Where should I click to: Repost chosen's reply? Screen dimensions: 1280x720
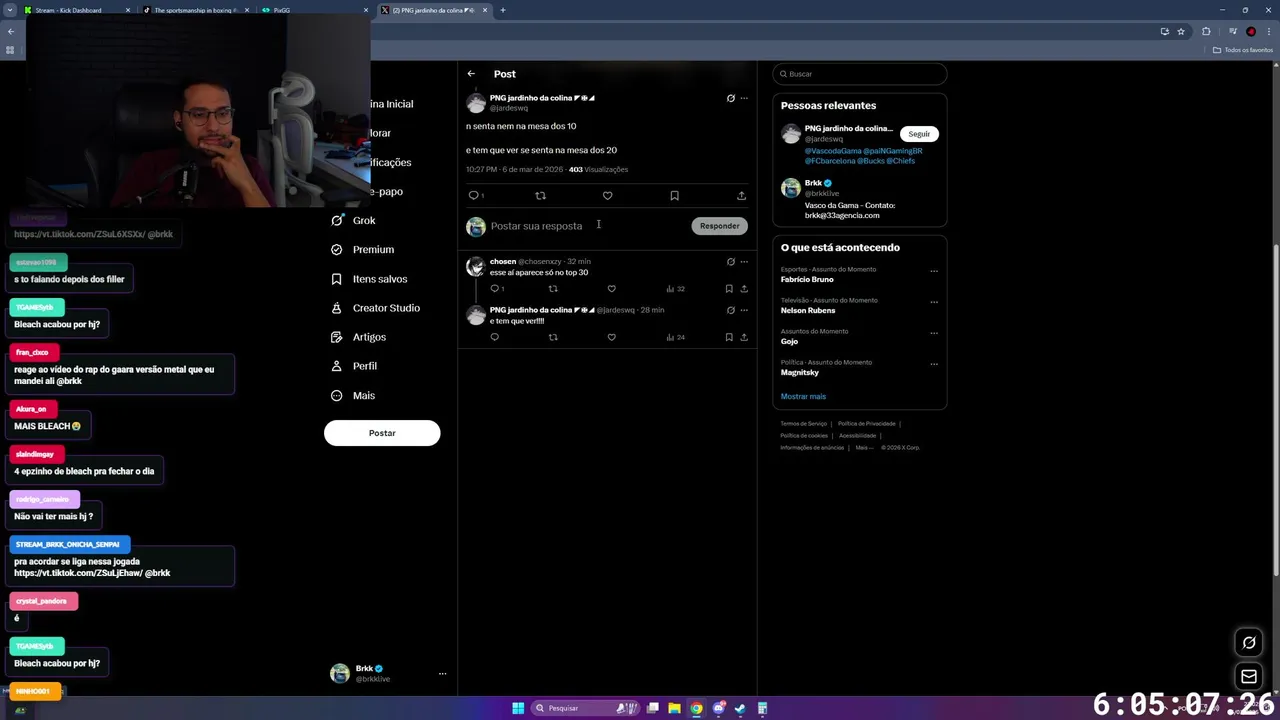pyautogui.click(x=552, y=289)
